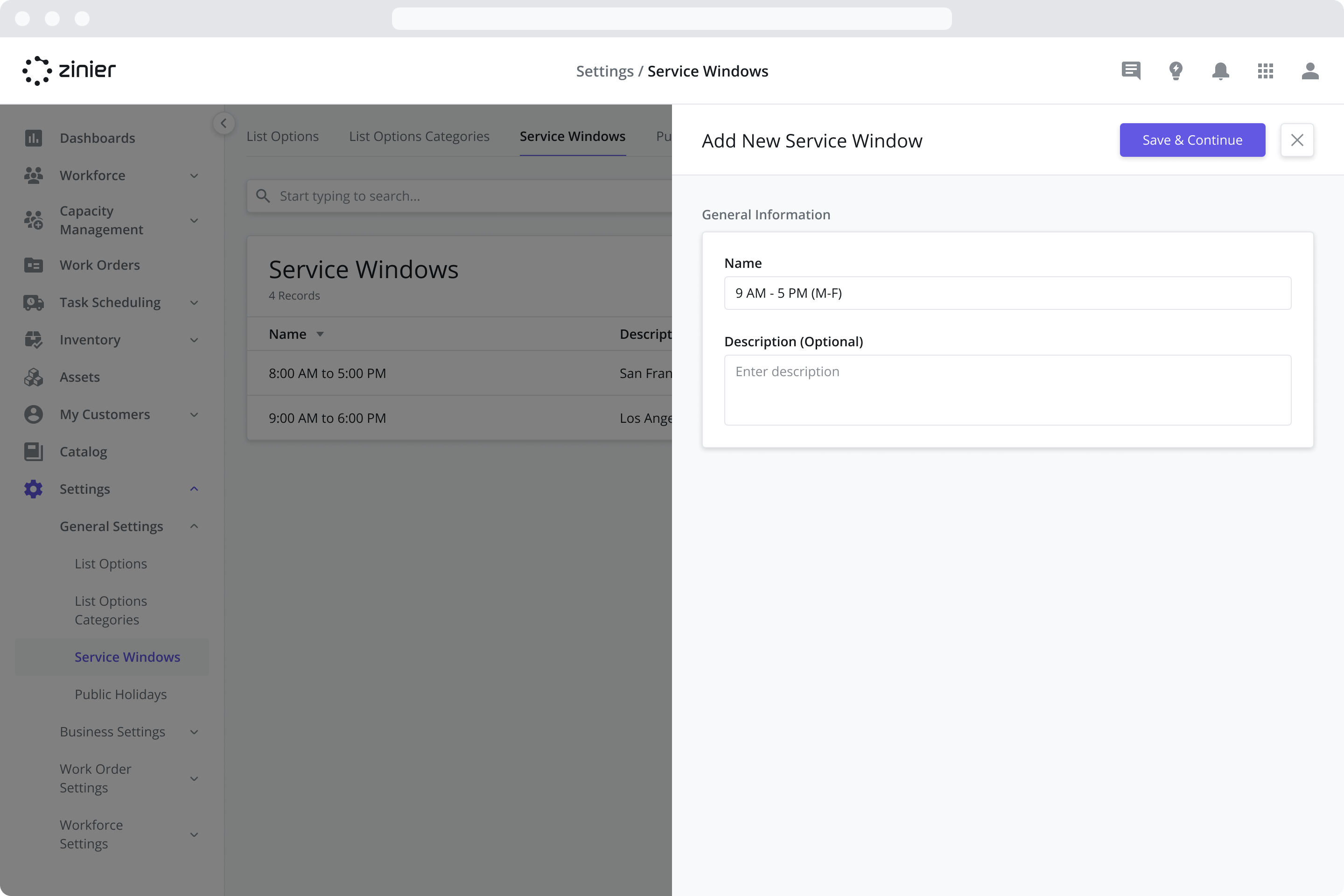This screenshot has width=1344, height=896.
Task: Click the Workforce people icon
Action: 33,175
